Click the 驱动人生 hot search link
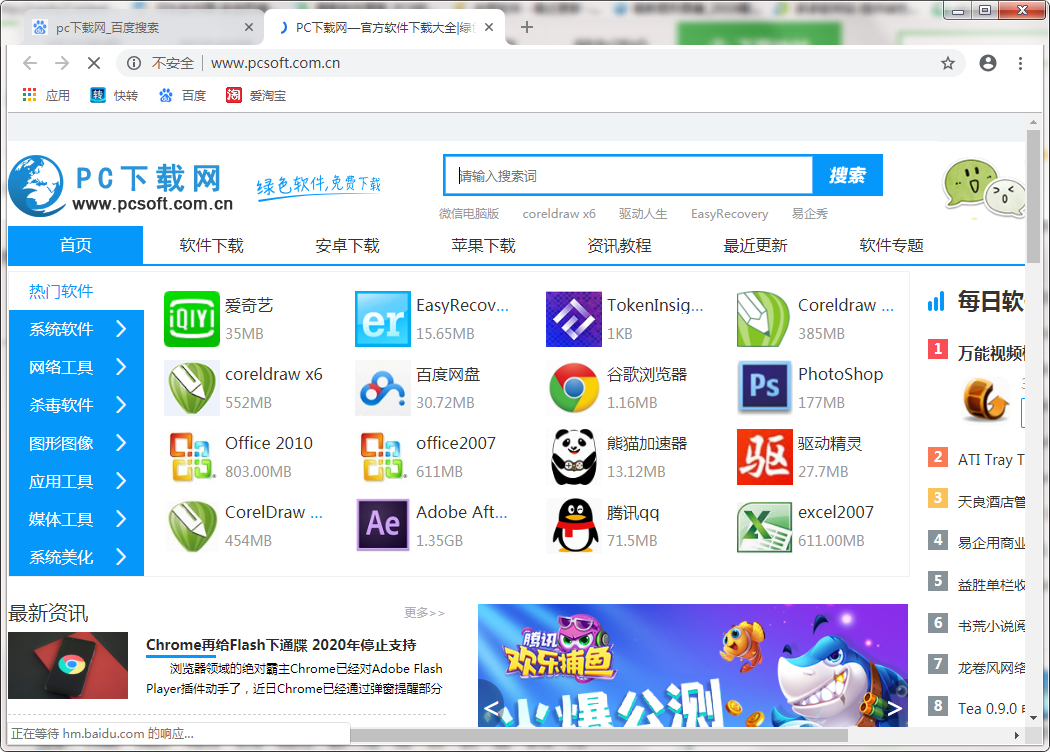The height and width of the screenshot is (752, 1050). point(643,214)
